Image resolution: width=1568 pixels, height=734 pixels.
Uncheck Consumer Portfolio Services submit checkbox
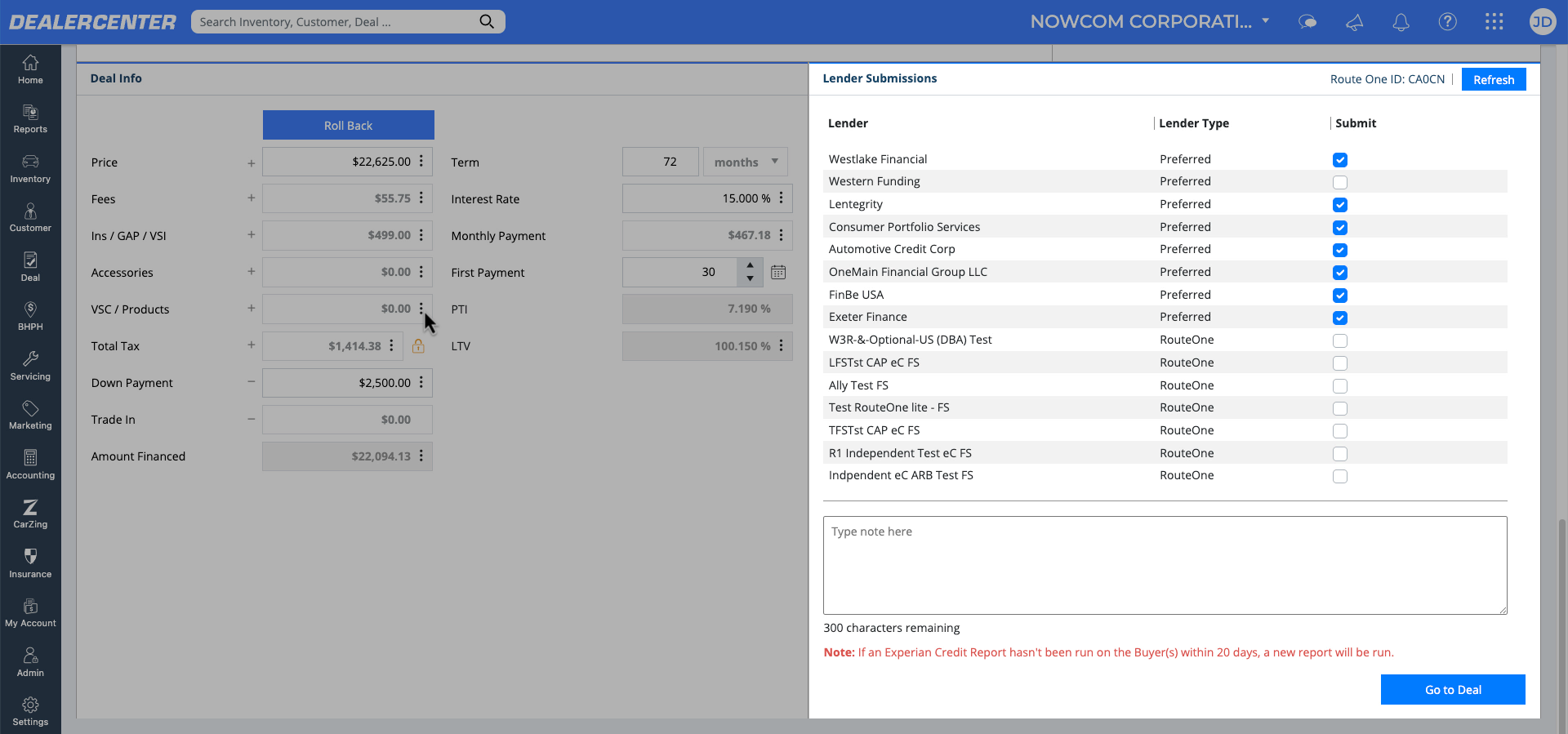[x=1340, y=228]
